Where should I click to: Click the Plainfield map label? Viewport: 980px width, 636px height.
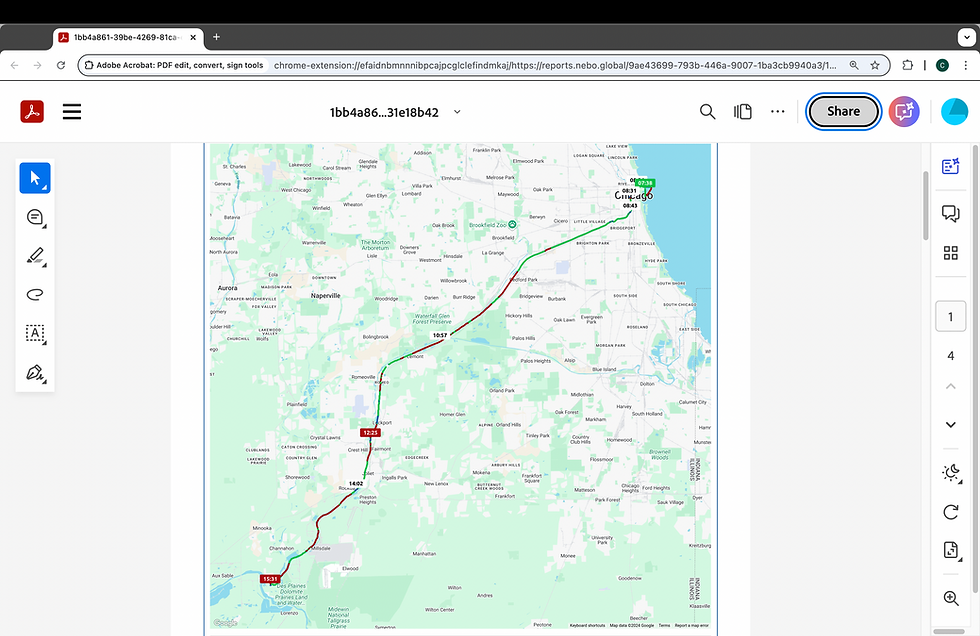pos(297,404)
